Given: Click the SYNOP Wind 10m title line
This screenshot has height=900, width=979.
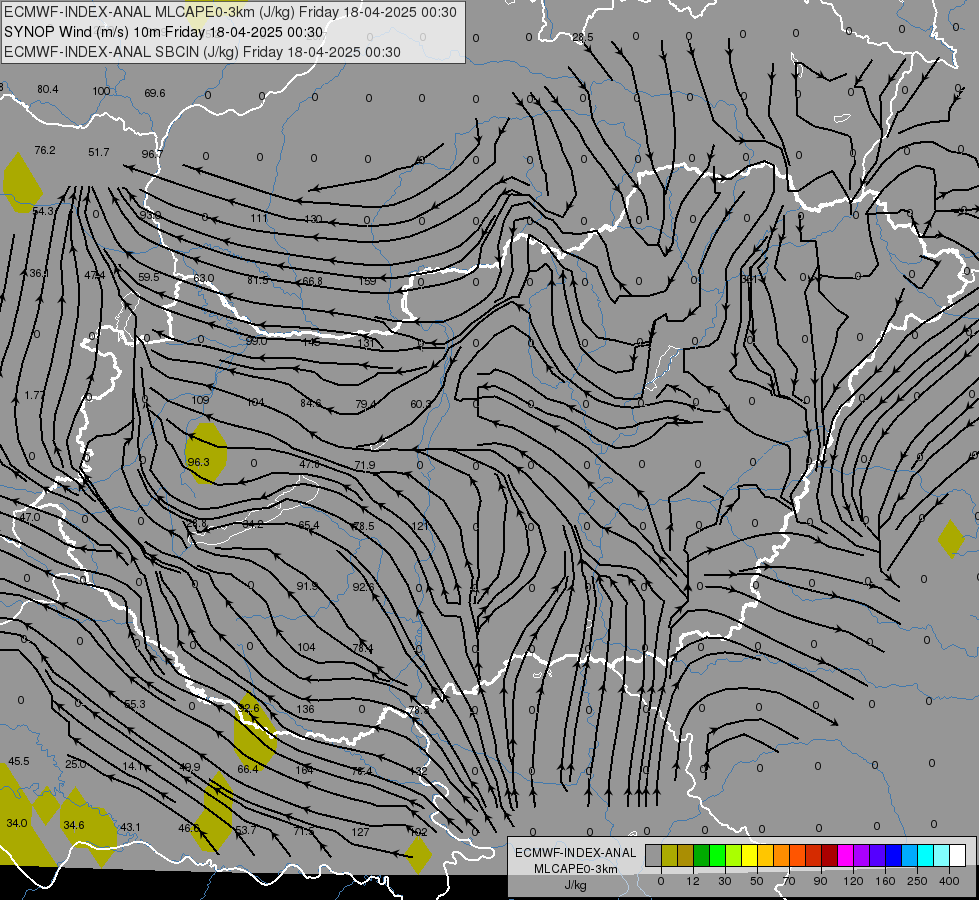Looking at the screenshot, I should 164,32.
